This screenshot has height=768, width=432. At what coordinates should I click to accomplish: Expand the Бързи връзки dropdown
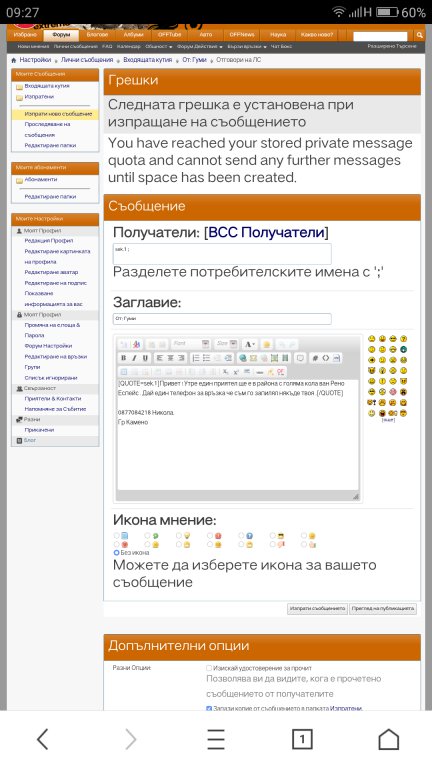pos(247,47)
